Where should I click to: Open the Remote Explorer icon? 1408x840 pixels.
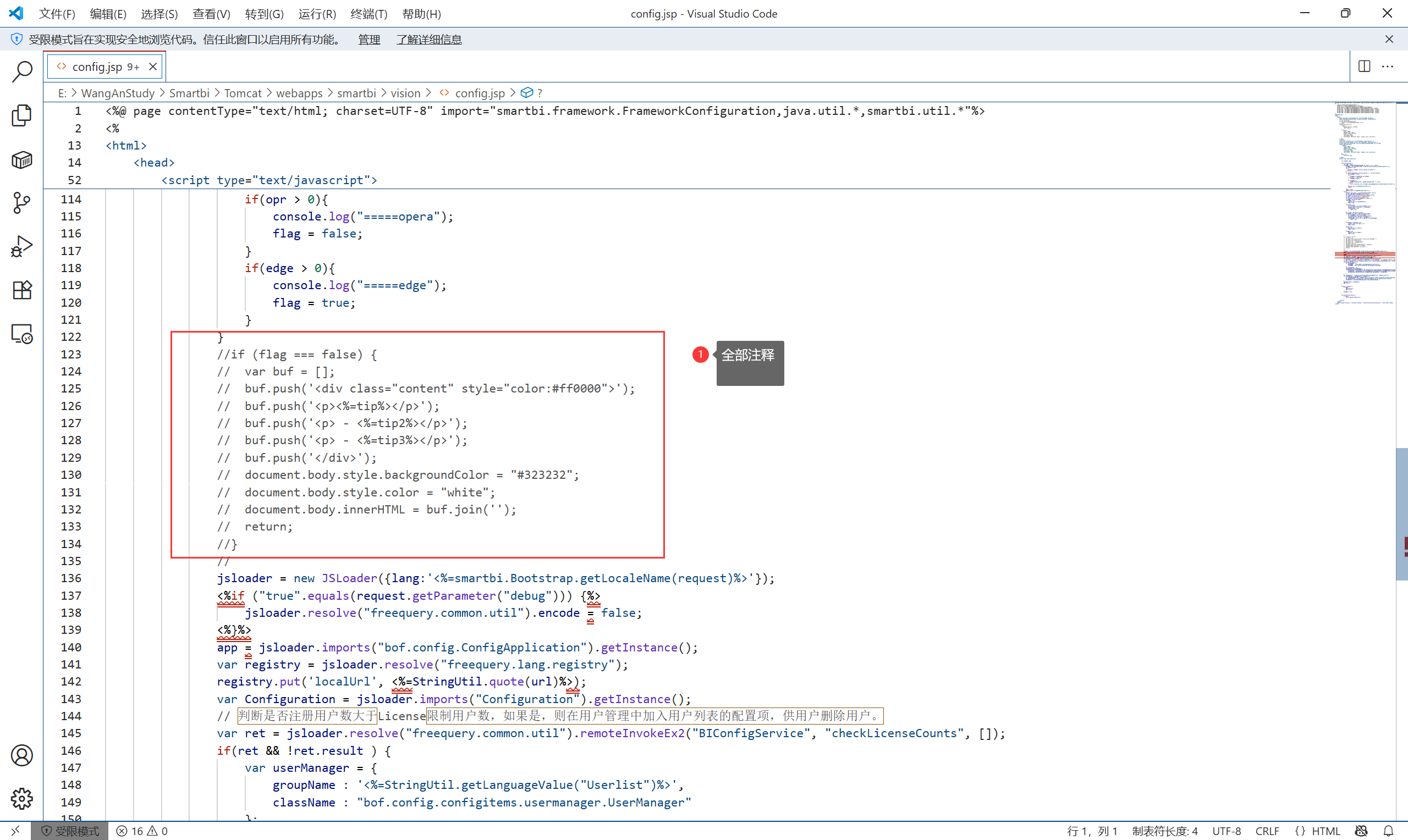click(x=21, y=334)
